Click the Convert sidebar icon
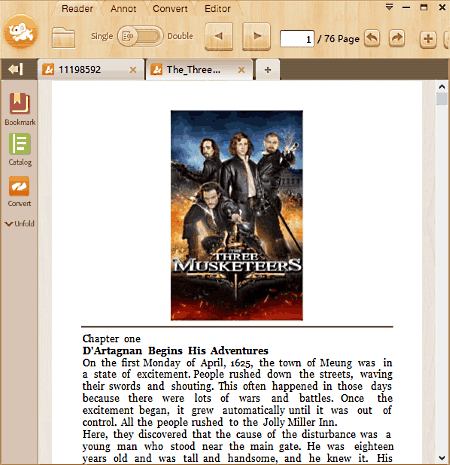 [19, 191]
